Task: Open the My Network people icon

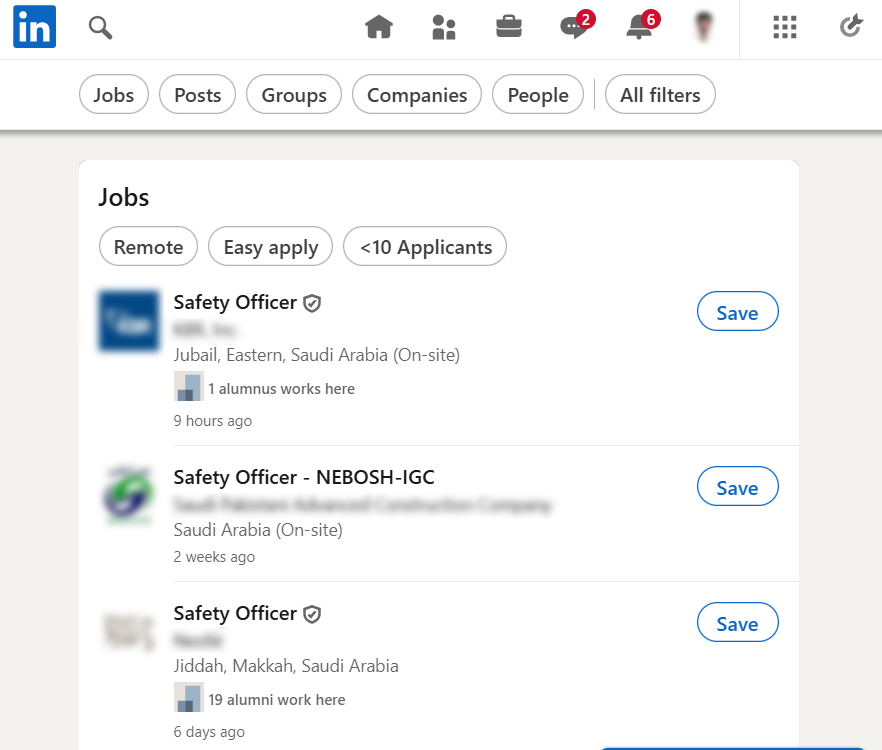Action: 443,28
